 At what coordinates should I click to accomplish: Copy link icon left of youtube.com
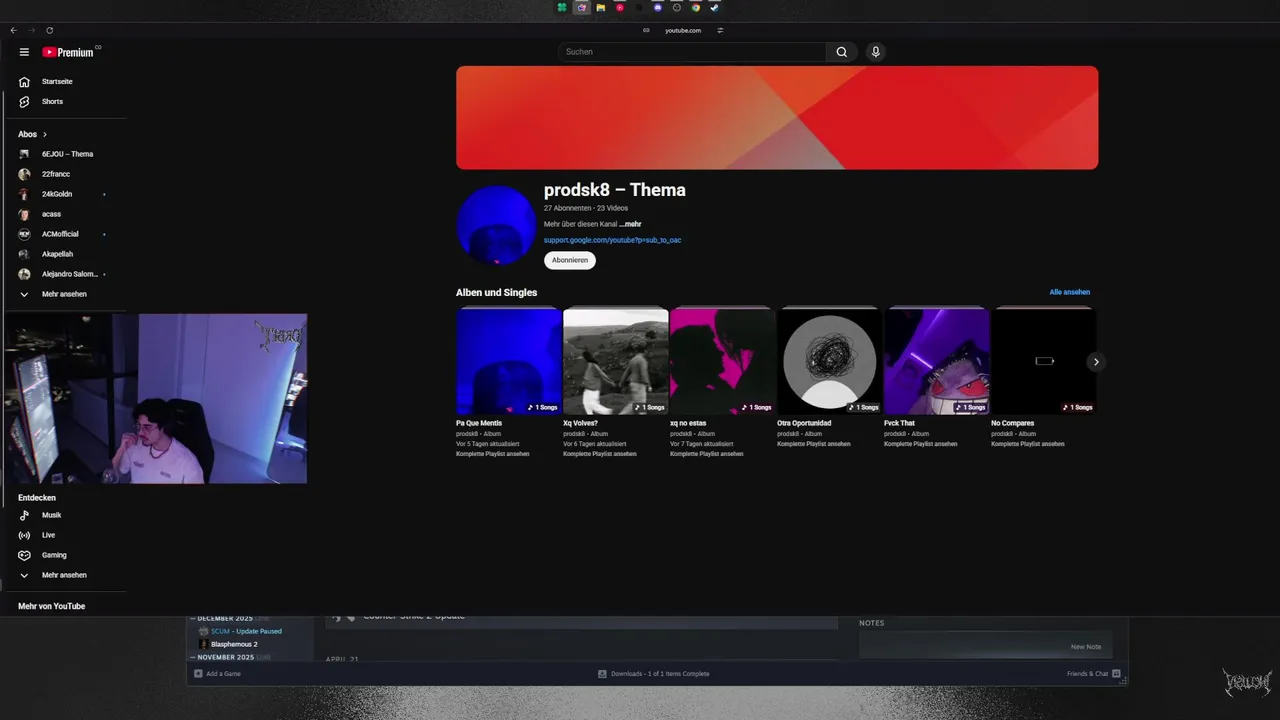coord(646,30)
